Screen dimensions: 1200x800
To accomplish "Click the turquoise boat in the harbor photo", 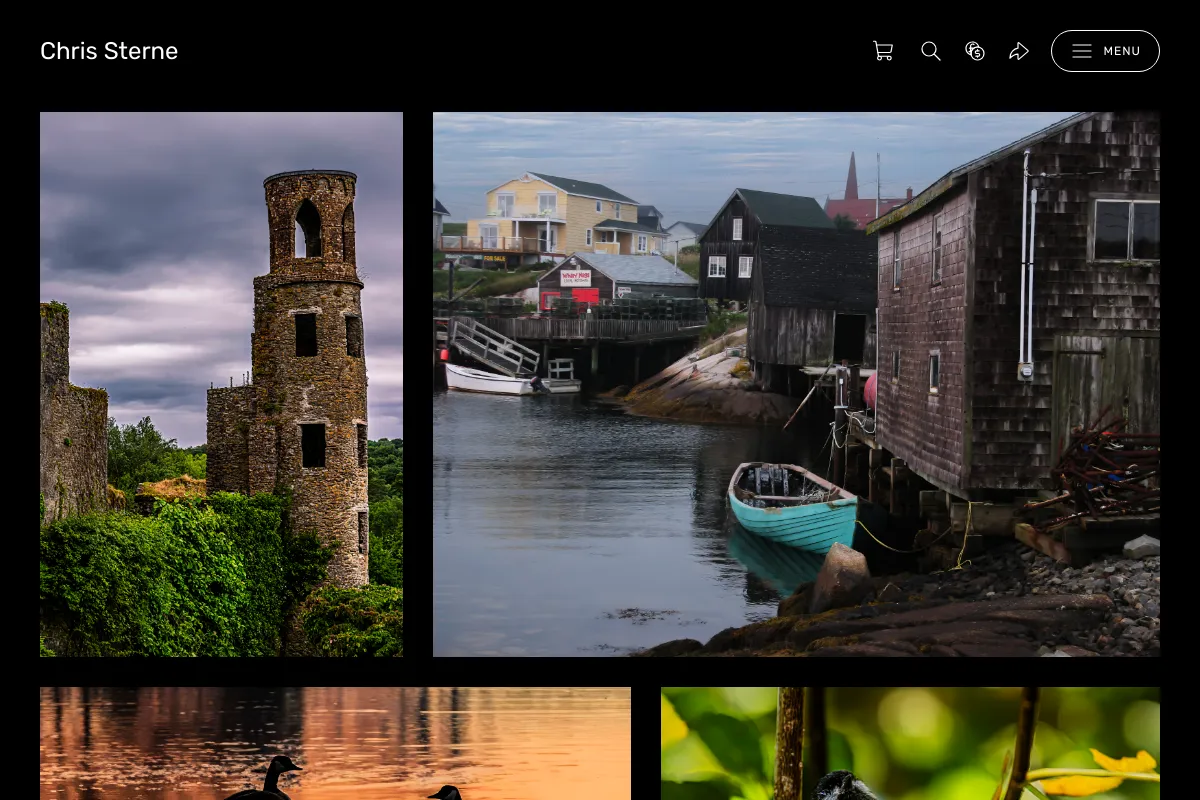I will 792,506.
